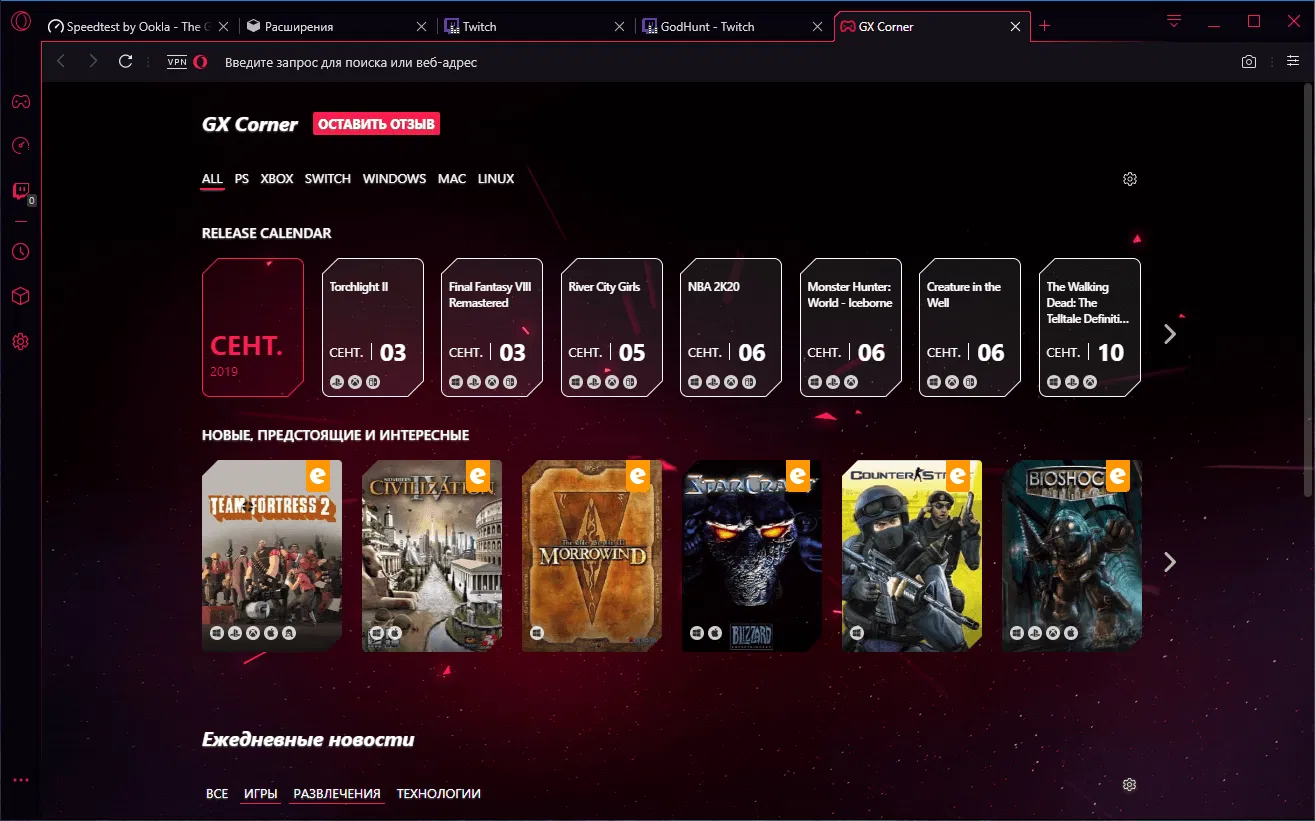The image size is (1315, 821).
Task: Select the WINDOWS platform filter
Action: (395, 179)
